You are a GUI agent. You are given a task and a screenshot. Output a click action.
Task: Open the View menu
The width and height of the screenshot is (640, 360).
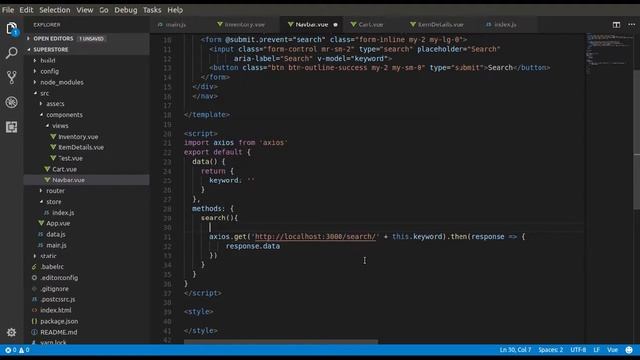tap(84, 10)
